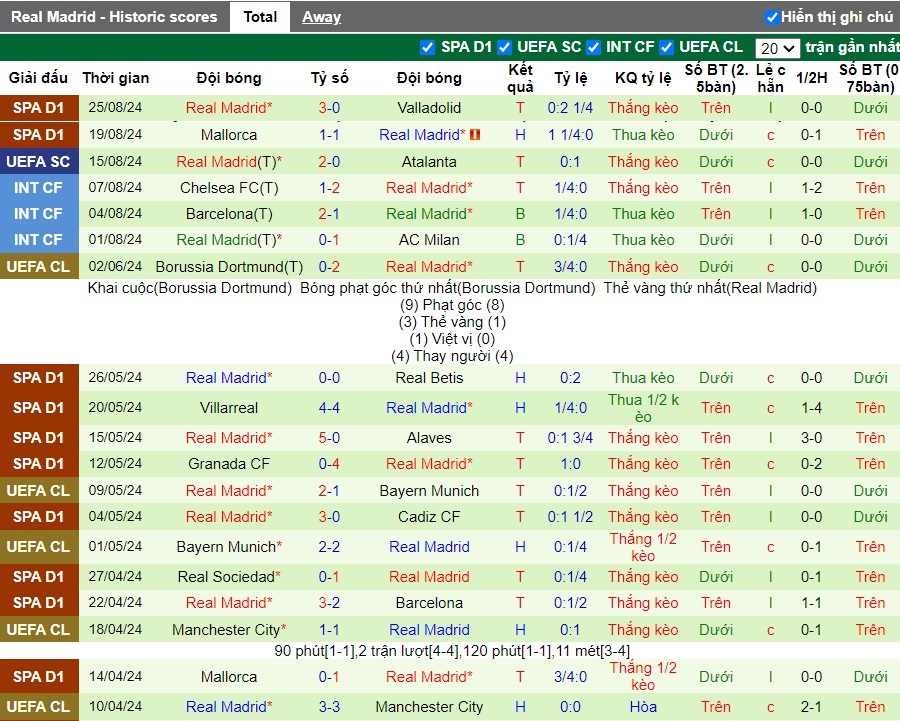Image resolution: width=900 pixels, height=721 pixels.
Task: Click Granada CF team name
Action: coord(229,464)
